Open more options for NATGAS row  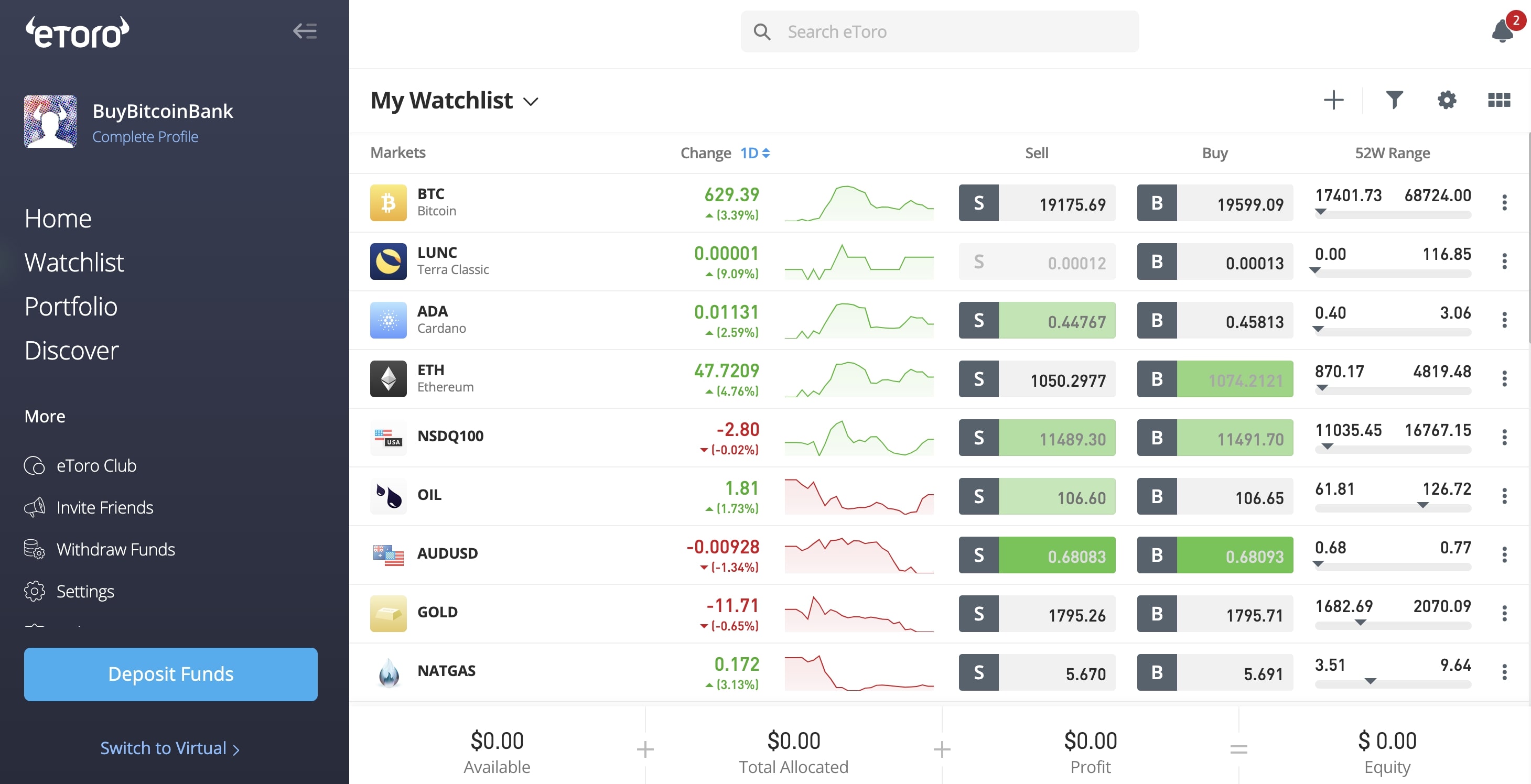tap(1504, 672)
